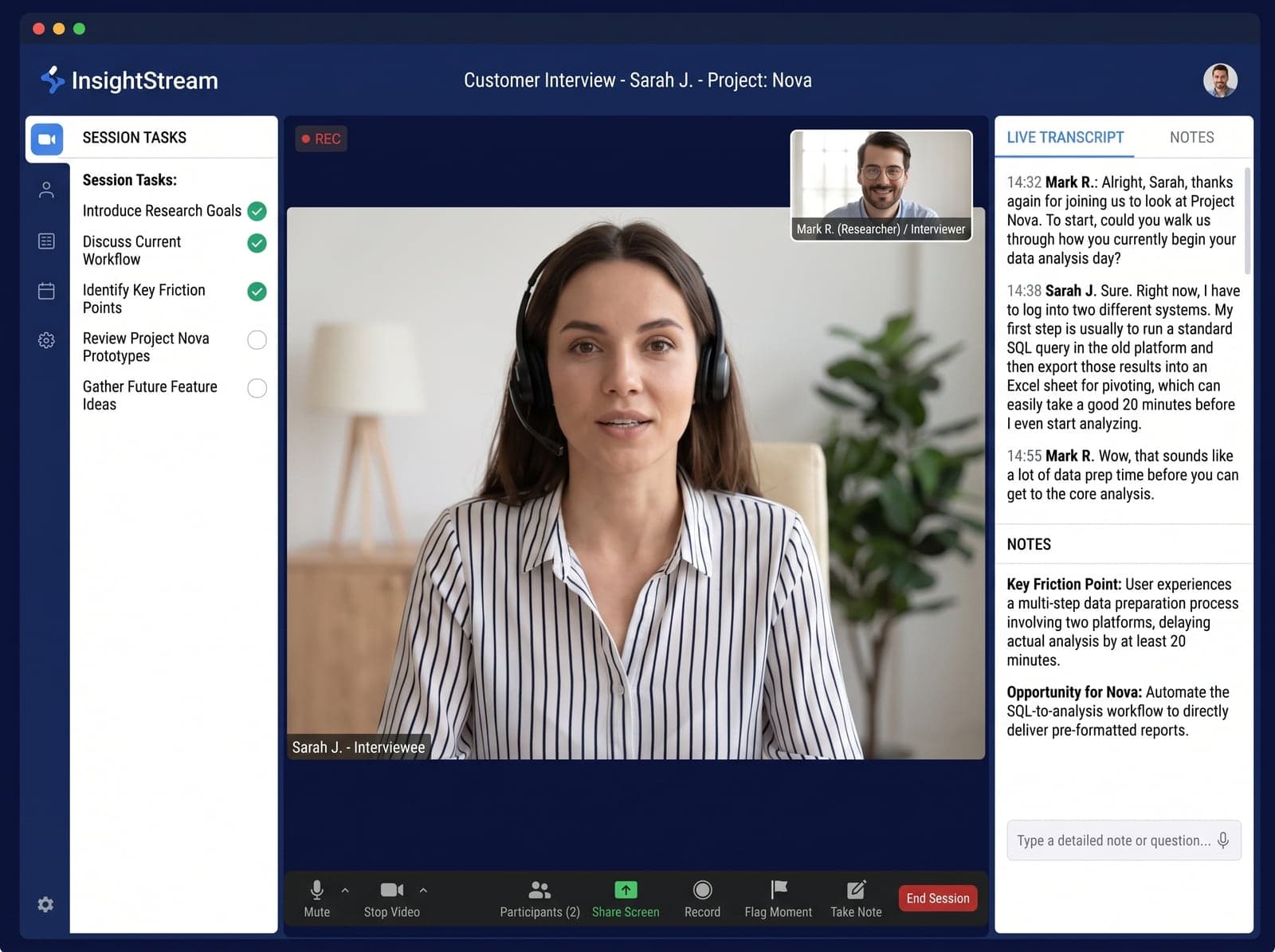Expand the Mute options arrow
Viewport: 1275px width, 952px height.
[x=345, y=891]
